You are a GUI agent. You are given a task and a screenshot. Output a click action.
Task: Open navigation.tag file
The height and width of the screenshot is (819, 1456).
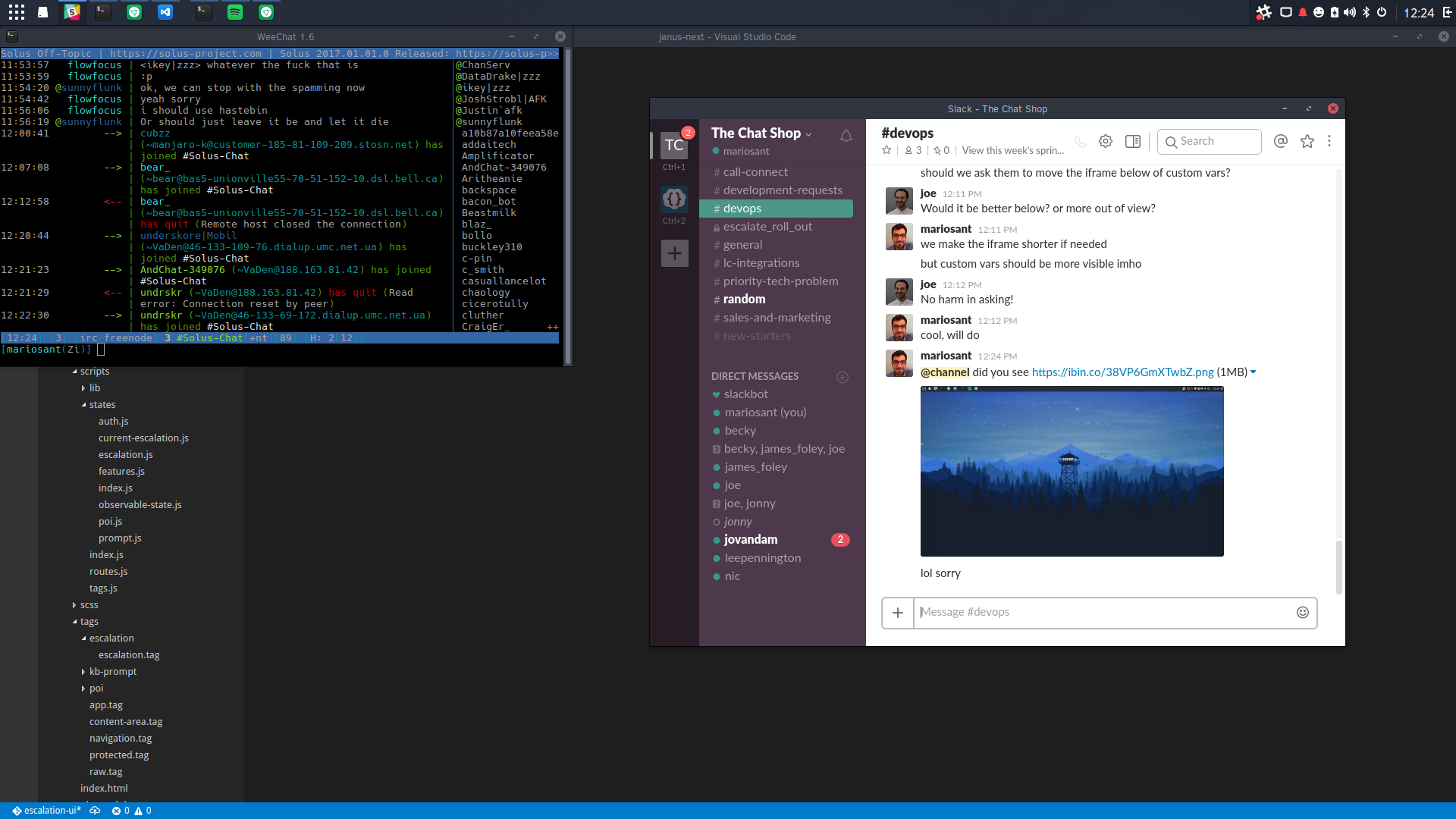click(x=121, y=739)
